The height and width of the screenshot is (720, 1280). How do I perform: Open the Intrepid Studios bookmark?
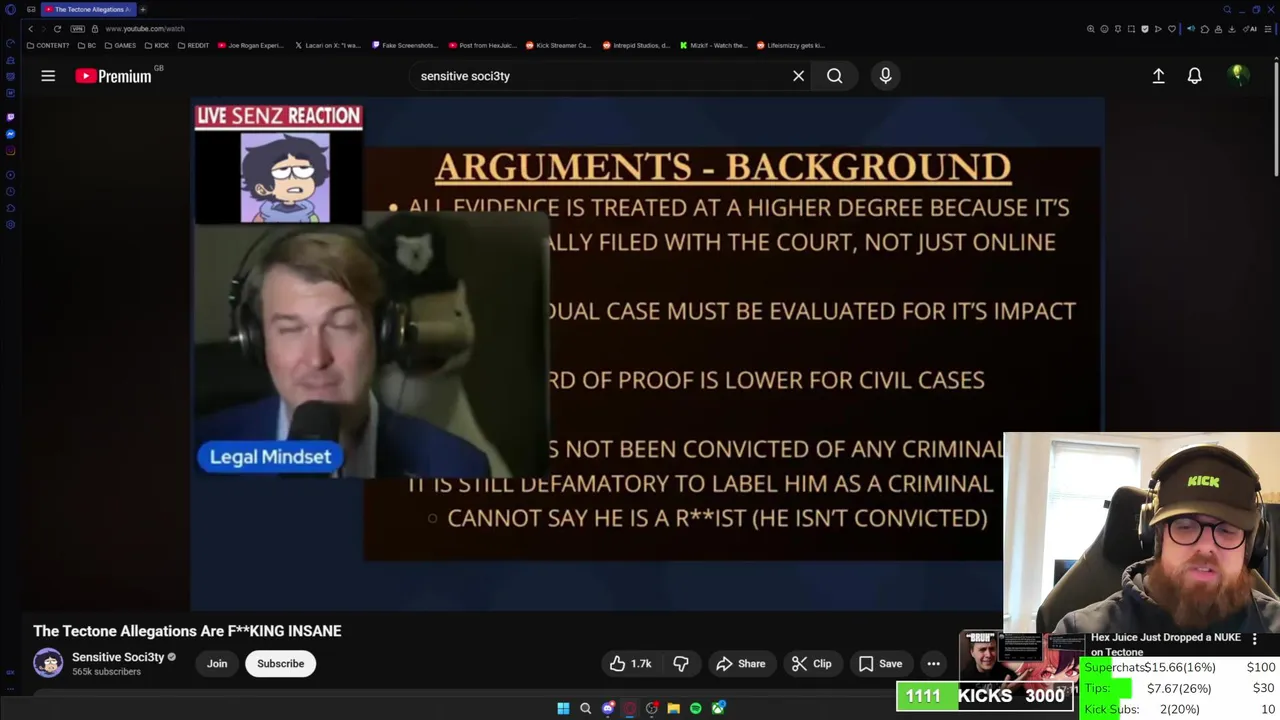(x=636, y=45)
